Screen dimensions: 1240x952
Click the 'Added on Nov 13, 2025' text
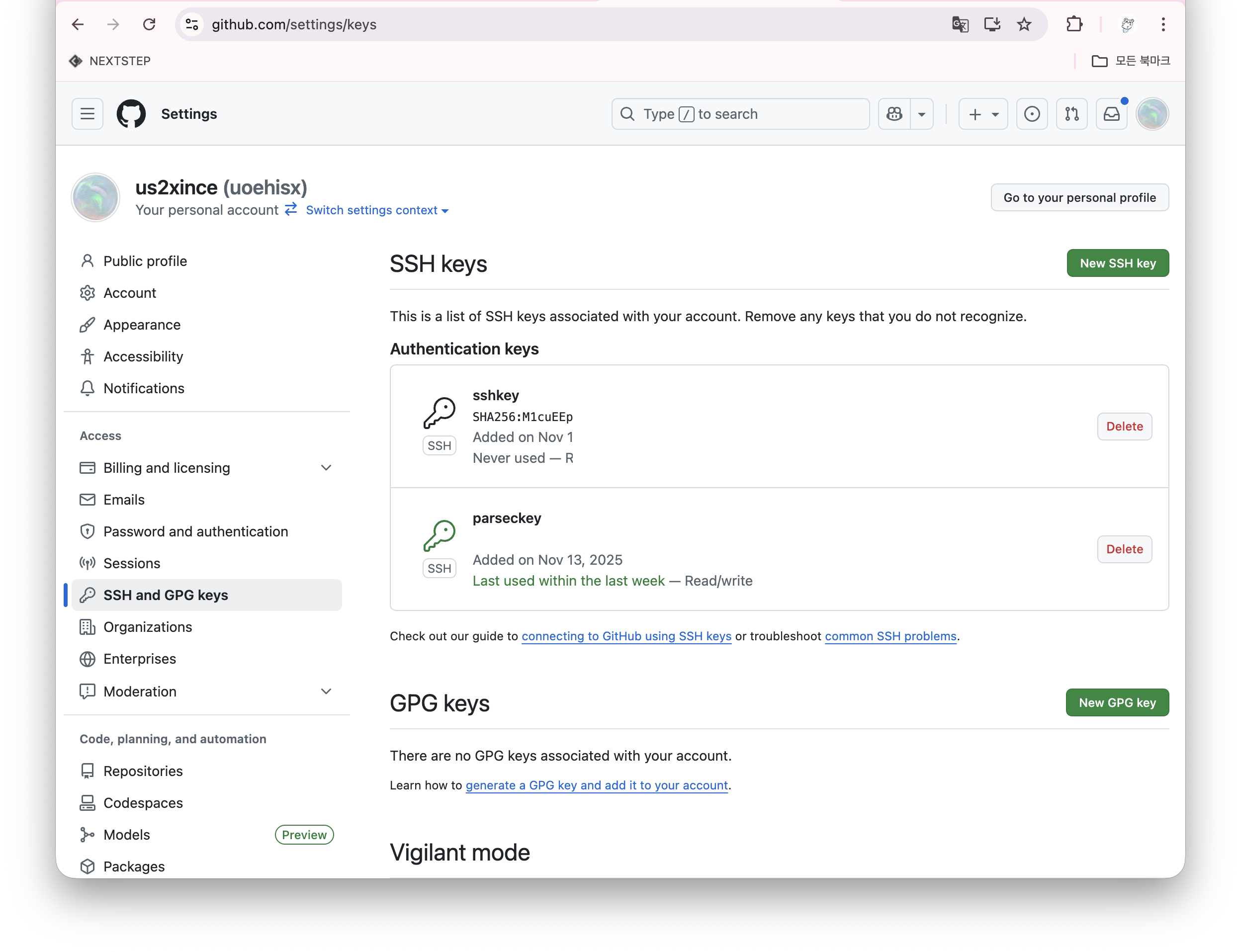[x=547, y=560]
